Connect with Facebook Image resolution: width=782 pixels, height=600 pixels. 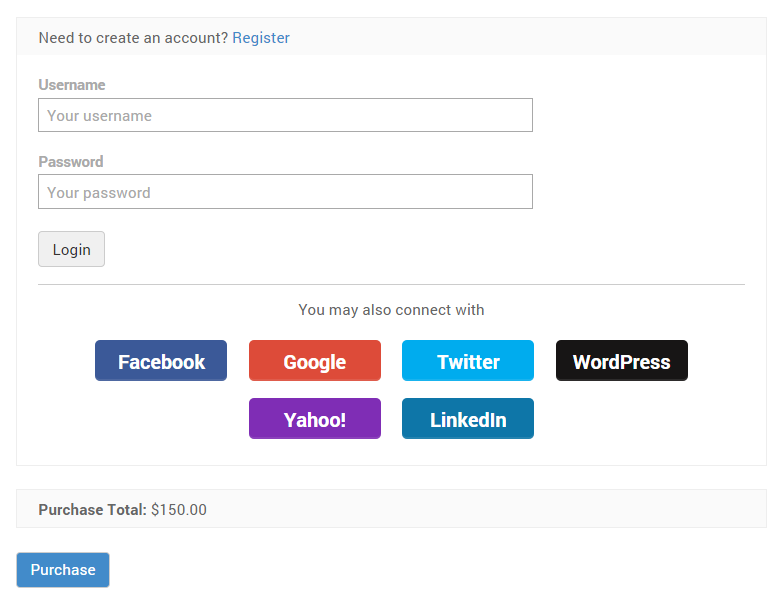(161, 361)
